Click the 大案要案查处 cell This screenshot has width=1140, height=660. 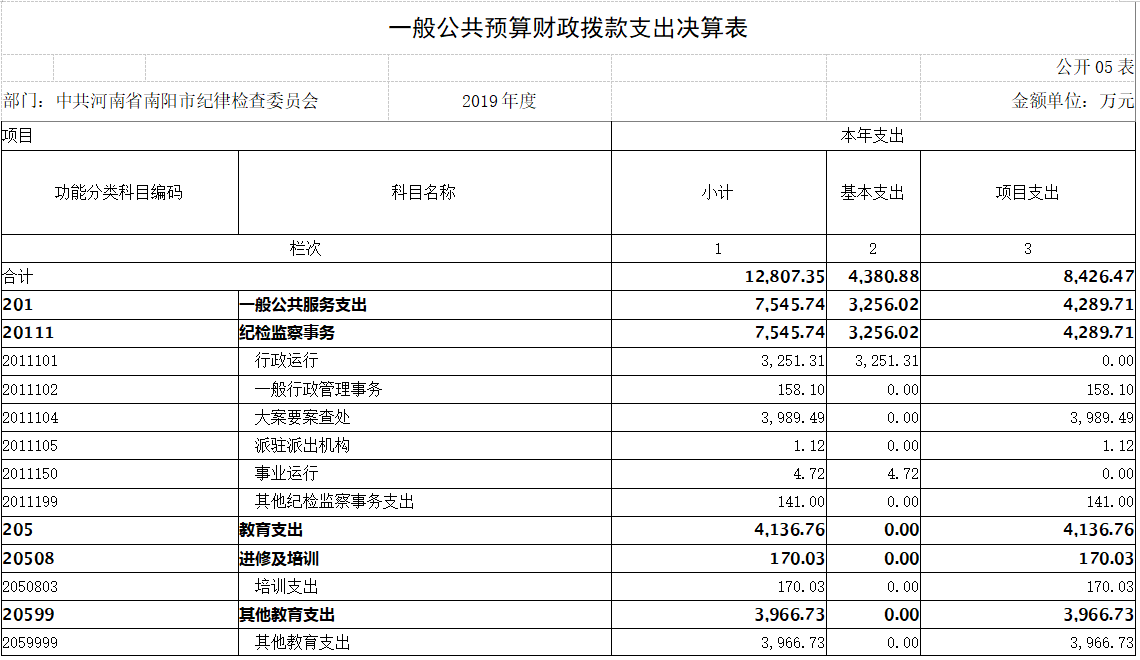[x=425, y=418]
